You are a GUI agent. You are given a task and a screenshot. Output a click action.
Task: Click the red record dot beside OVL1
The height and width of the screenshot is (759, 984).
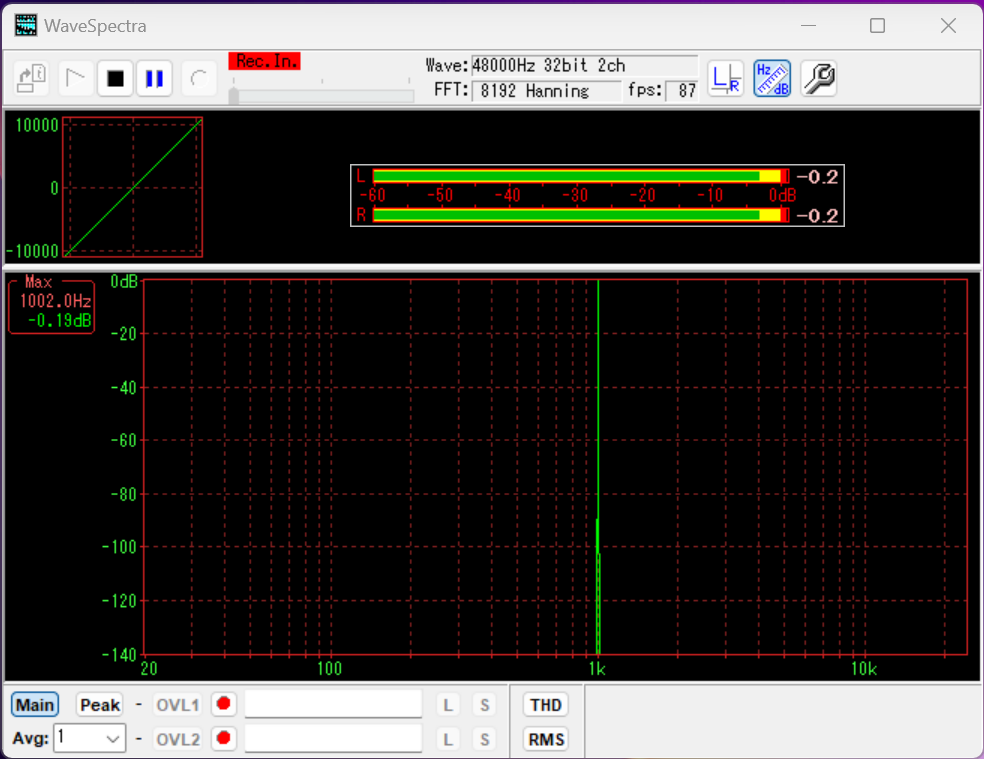[x=223, y=705]
